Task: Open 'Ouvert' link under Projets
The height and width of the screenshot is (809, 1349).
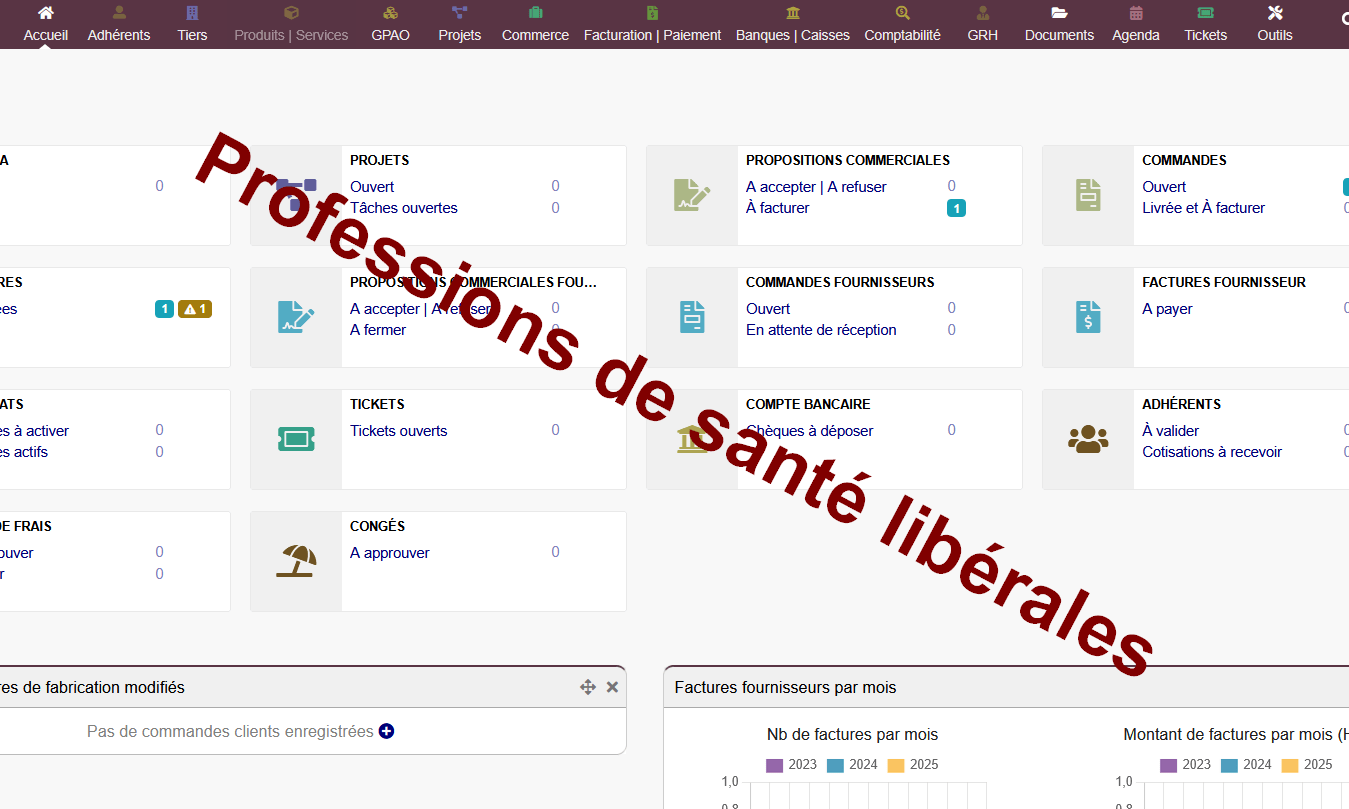Action: (372, 187)
